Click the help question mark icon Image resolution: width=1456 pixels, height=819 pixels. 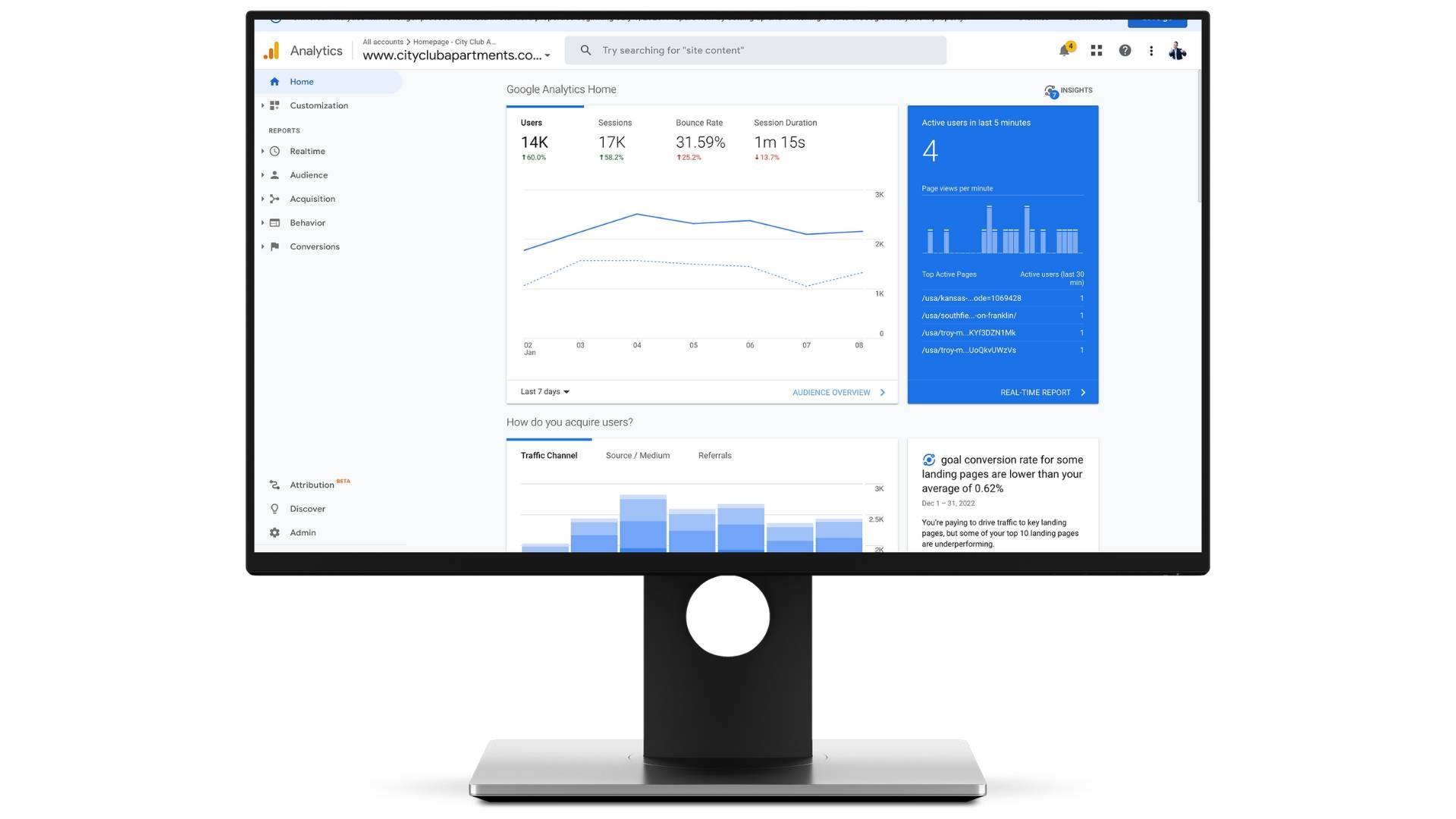point(1125,51)
